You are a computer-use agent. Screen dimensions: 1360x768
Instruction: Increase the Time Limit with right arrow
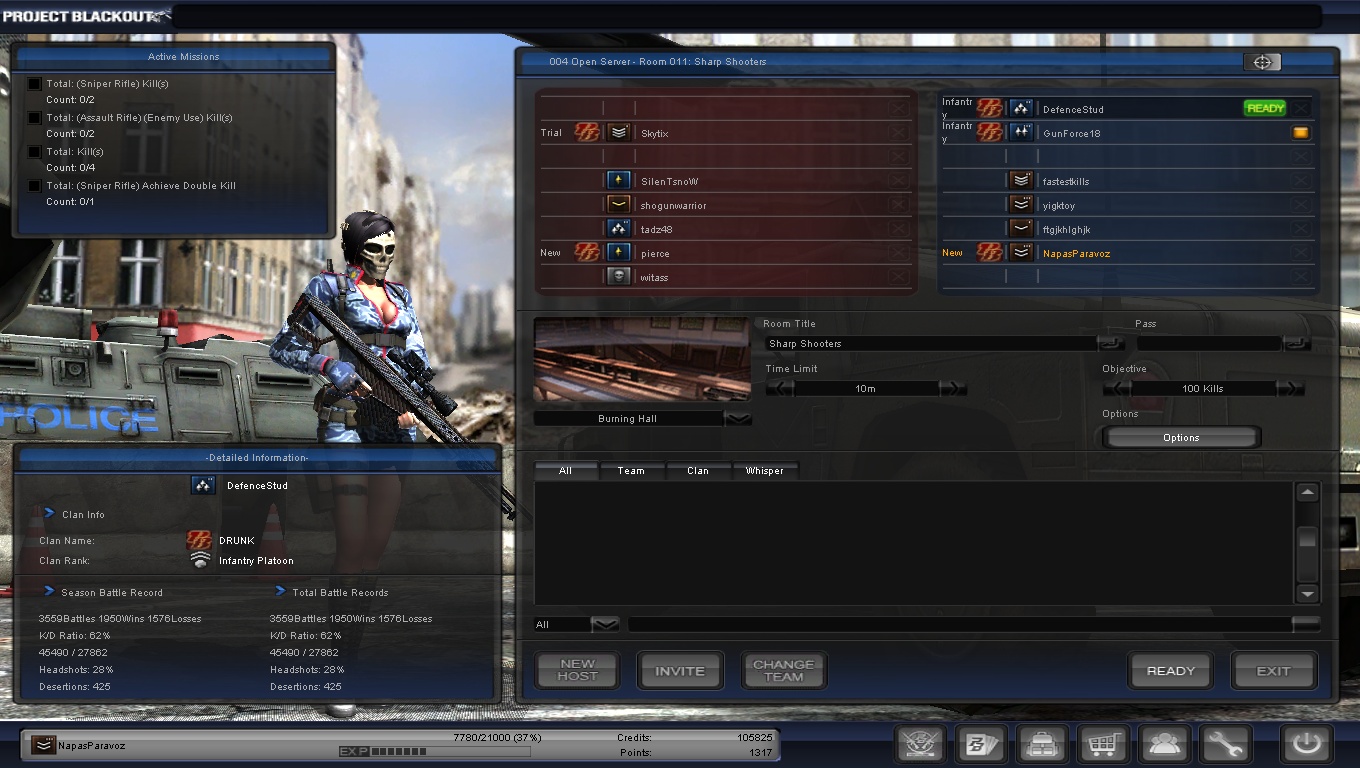click(x=953, y=389)
